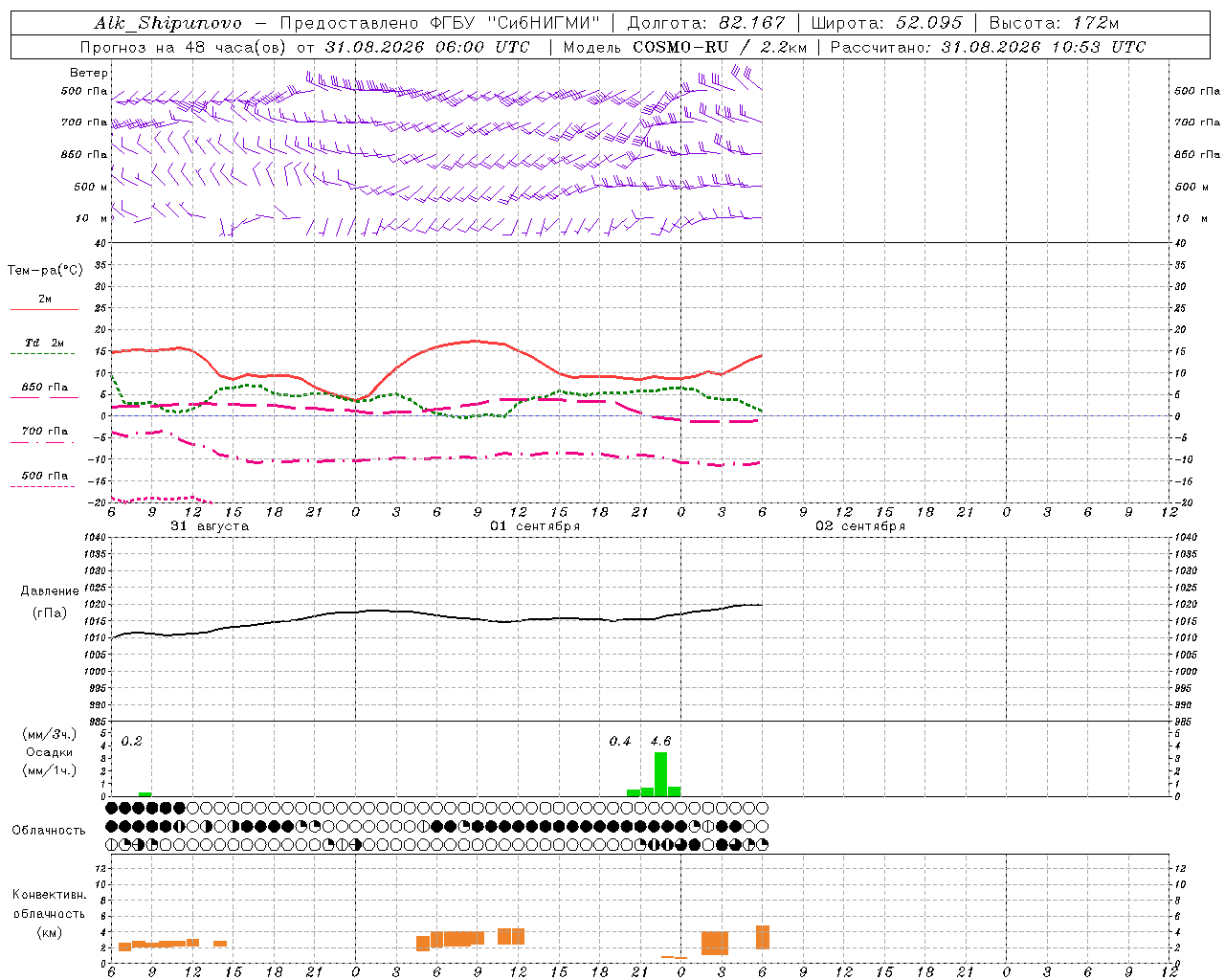1225x980 pixels.
Task: Click the Ветер wind panel label
Action: point(89,73)
